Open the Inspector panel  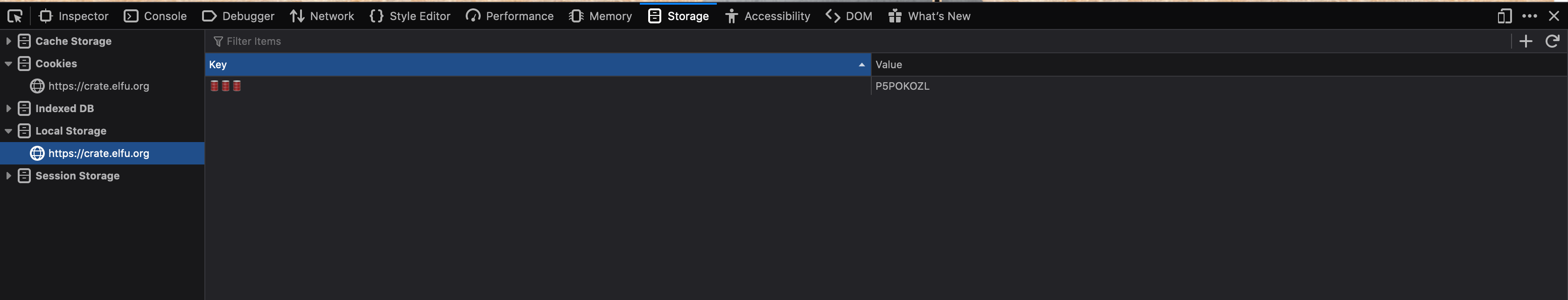pos(74,16)
